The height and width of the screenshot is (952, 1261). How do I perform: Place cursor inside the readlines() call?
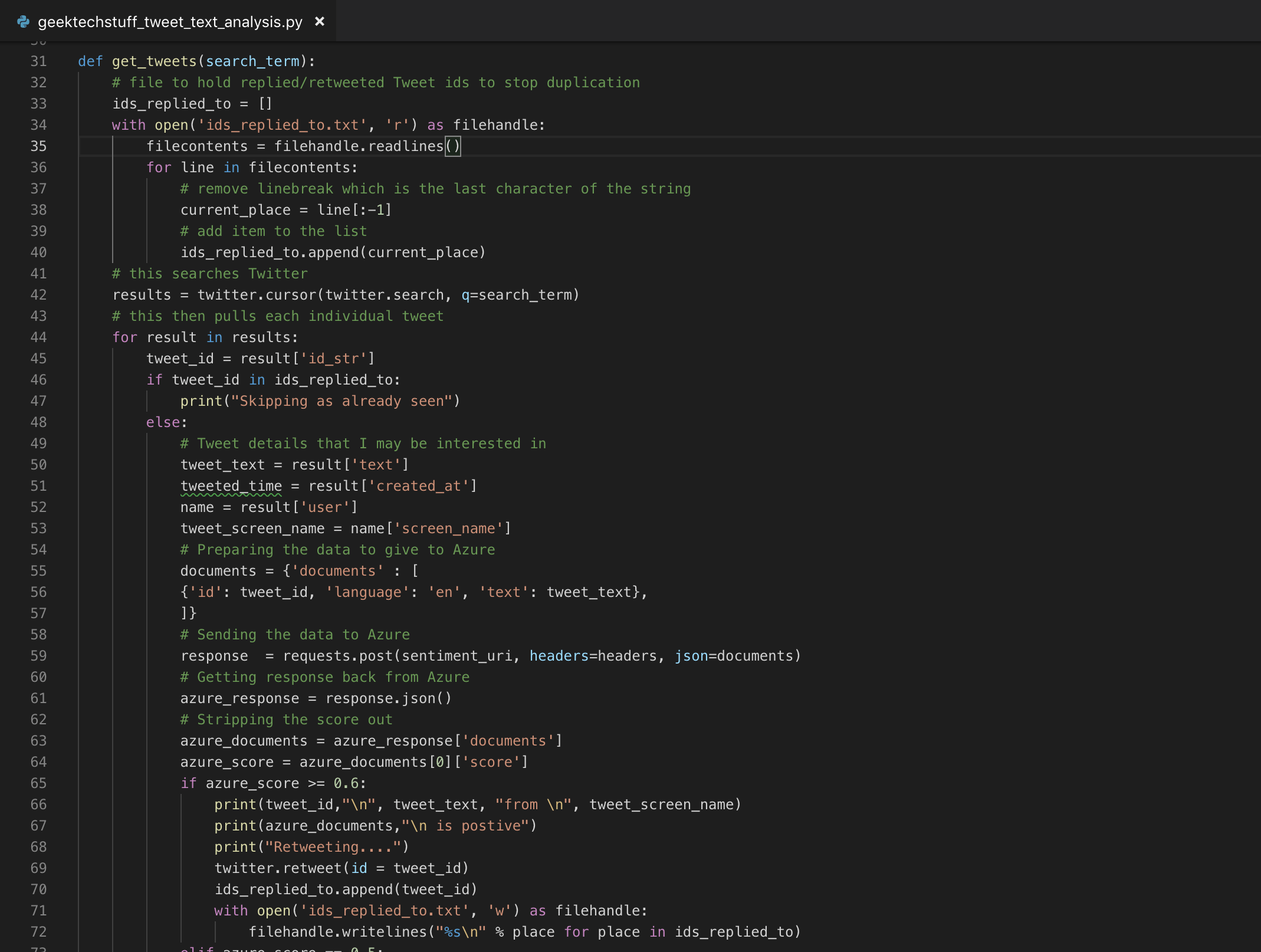pos(452,146)
